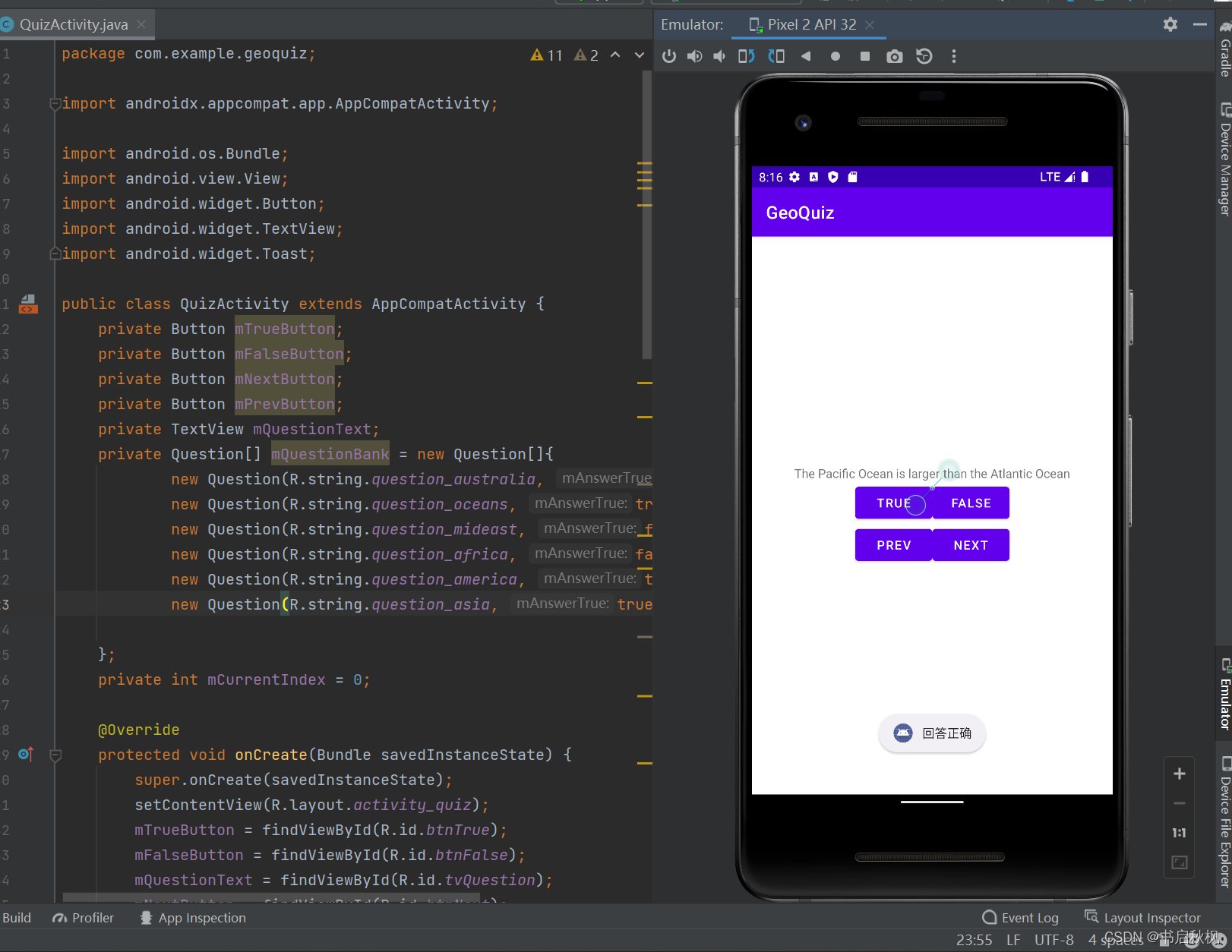
Task: Click the emulator Overview square button
Action: 864,56
